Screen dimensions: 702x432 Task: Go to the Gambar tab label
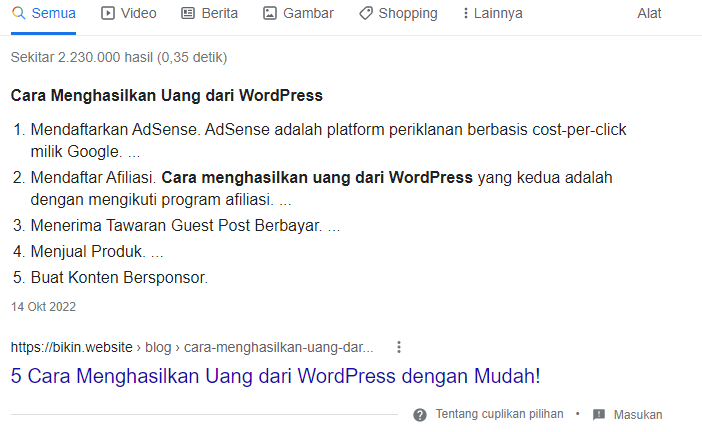point(308,14)
